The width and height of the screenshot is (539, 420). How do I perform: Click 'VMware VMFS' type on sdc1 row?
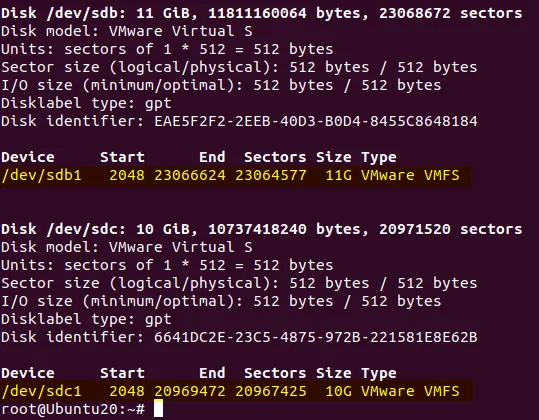pos(410,391)
